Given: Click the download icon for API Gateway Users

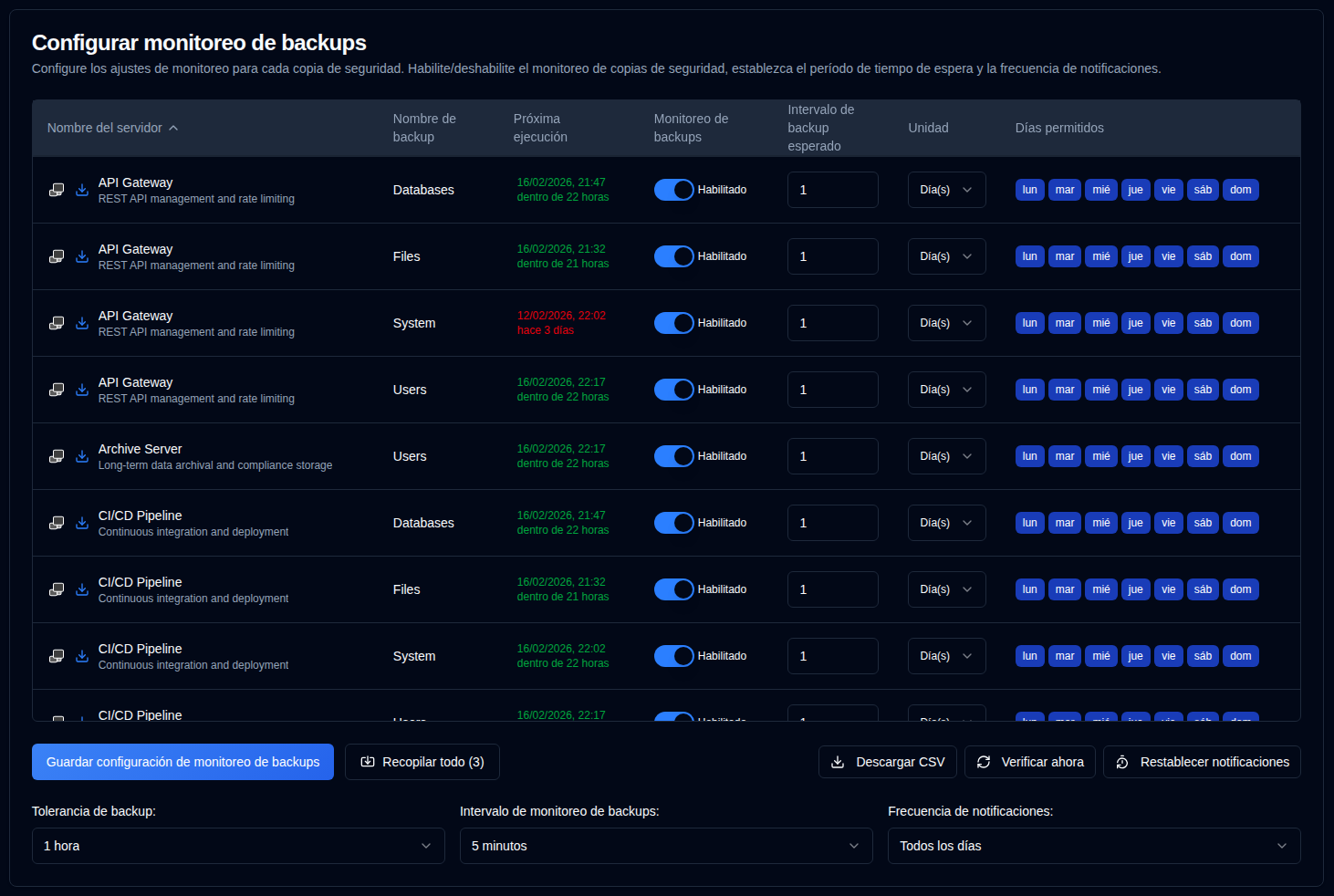Looking at the screenshot, I should [x=82, y=390].
